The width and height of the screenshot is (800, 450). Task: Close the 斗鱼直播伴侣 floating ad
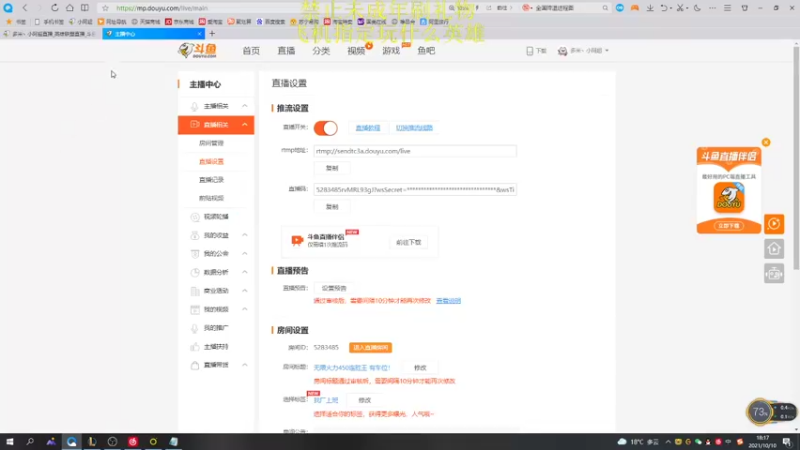click(766, 142)
